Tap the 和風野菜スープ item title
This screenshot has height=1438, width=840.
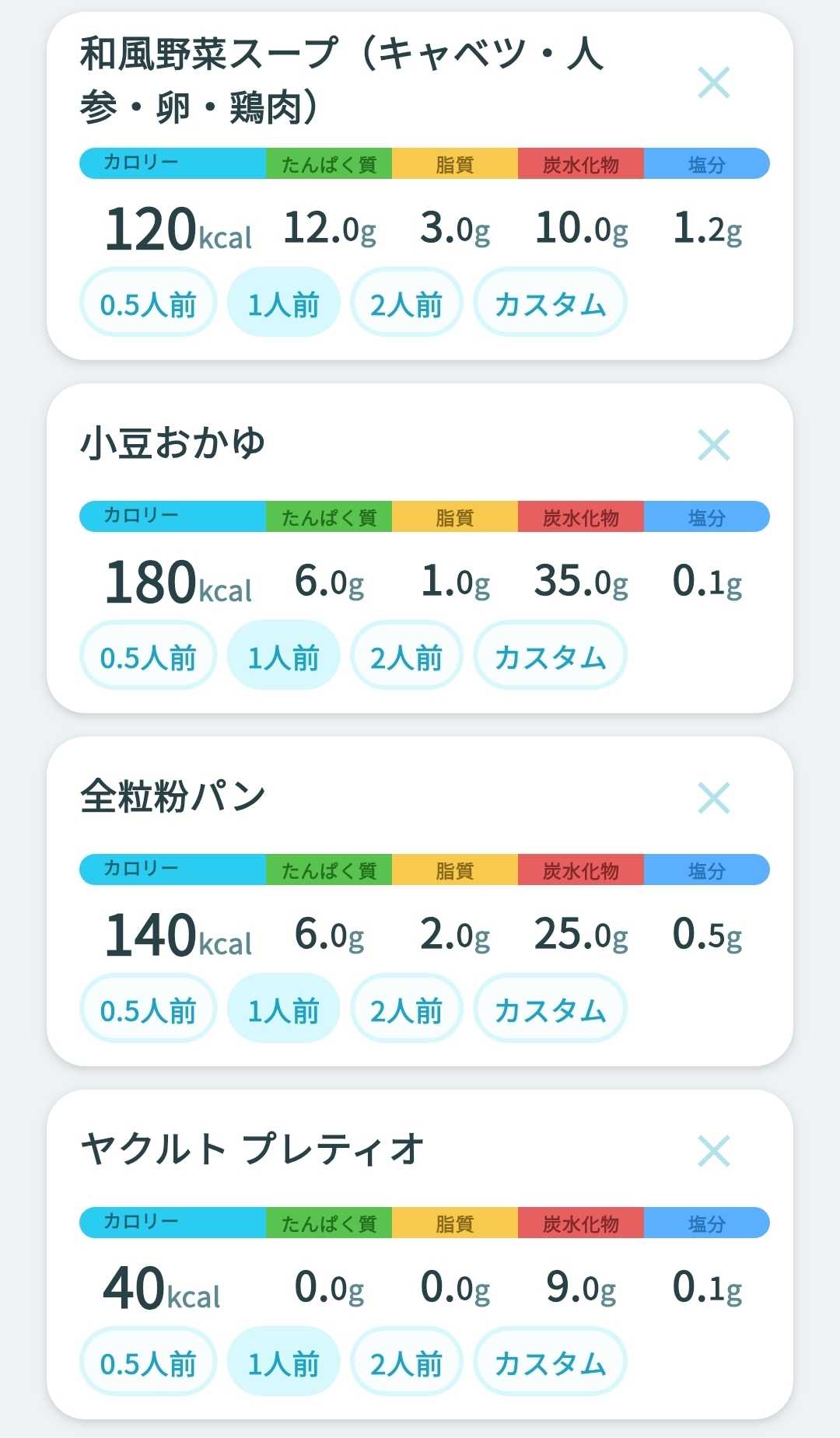pyautogui.click(x=342, y=80)
